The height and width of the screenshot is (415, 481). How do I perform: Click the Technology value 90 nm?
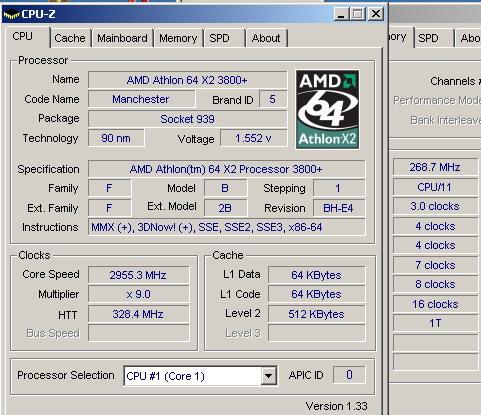116,138
